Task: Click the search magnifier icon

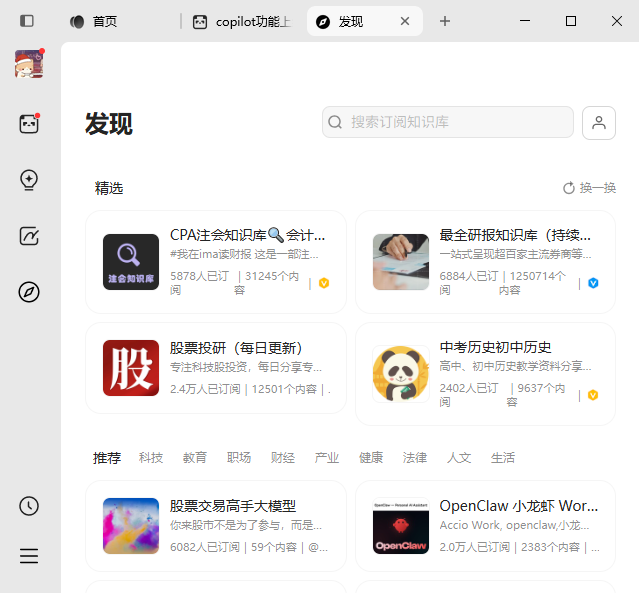Action: [x=335, y=122]
